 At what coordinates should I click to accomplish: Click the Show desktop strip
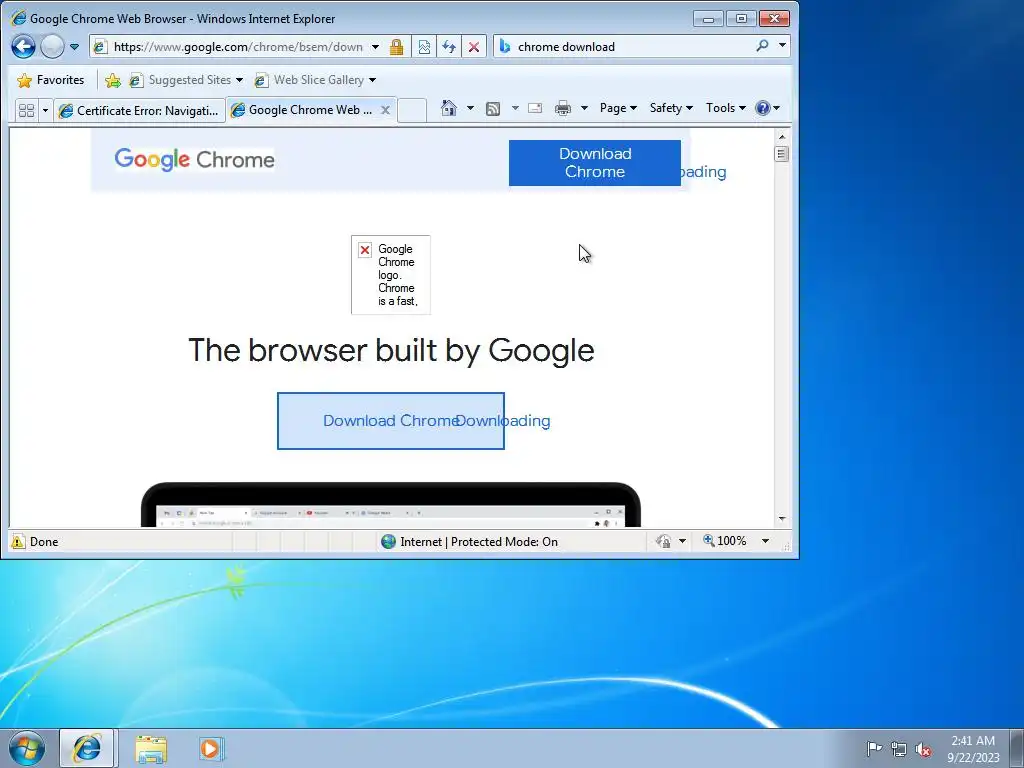[1017, 748]
